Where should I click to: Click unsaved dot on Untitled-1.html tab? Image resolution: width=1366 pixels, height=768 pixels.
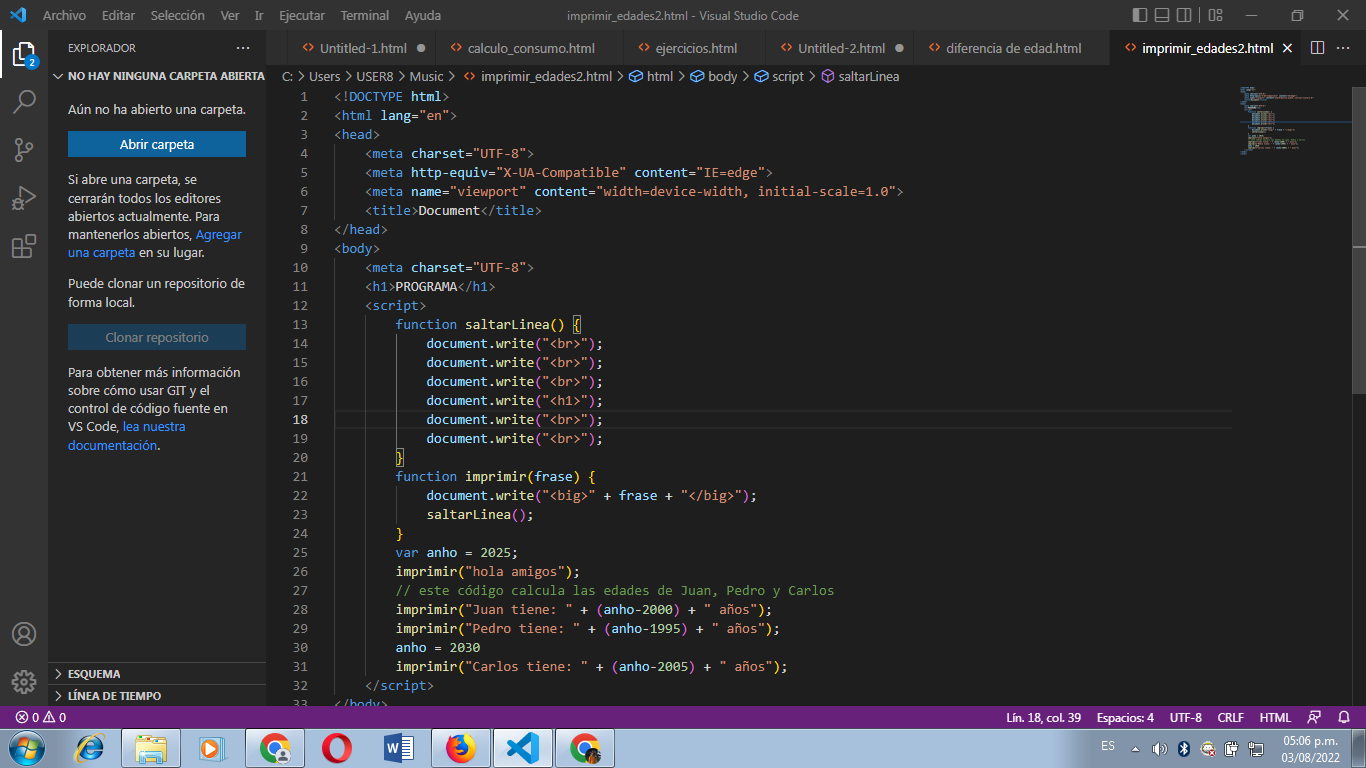point(421,48)
